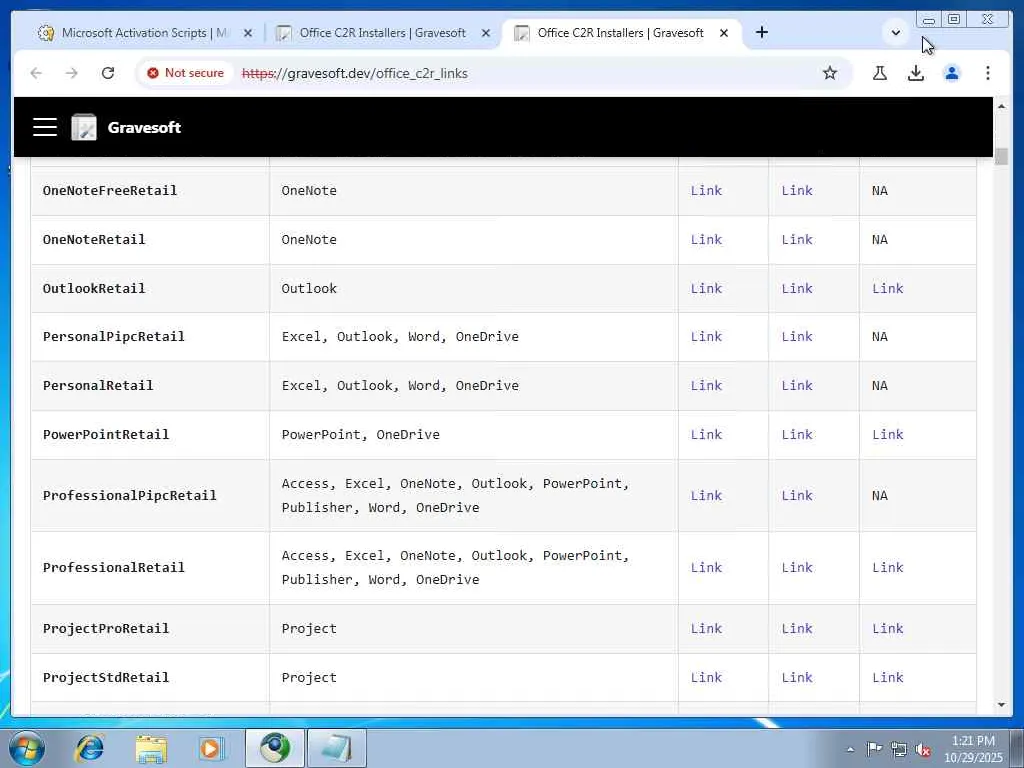The height and width of the screenshot is (768, 1024).
Task: Open second Link for PowerPointRetail
Action: (797, 435)
